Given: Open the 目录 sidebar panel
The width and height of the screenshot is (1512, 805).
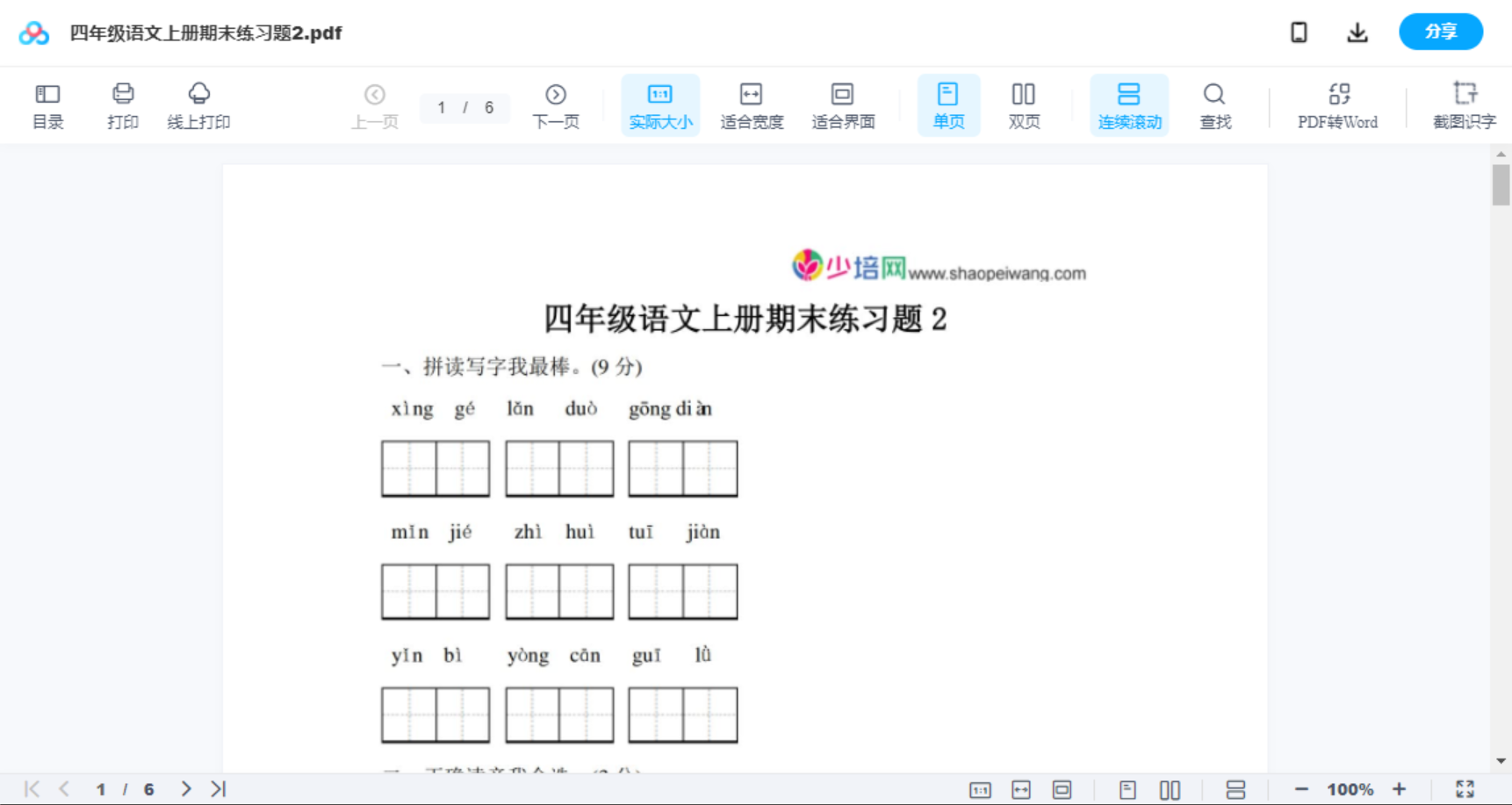Looking at the screenshot, I should pos(47,104).
